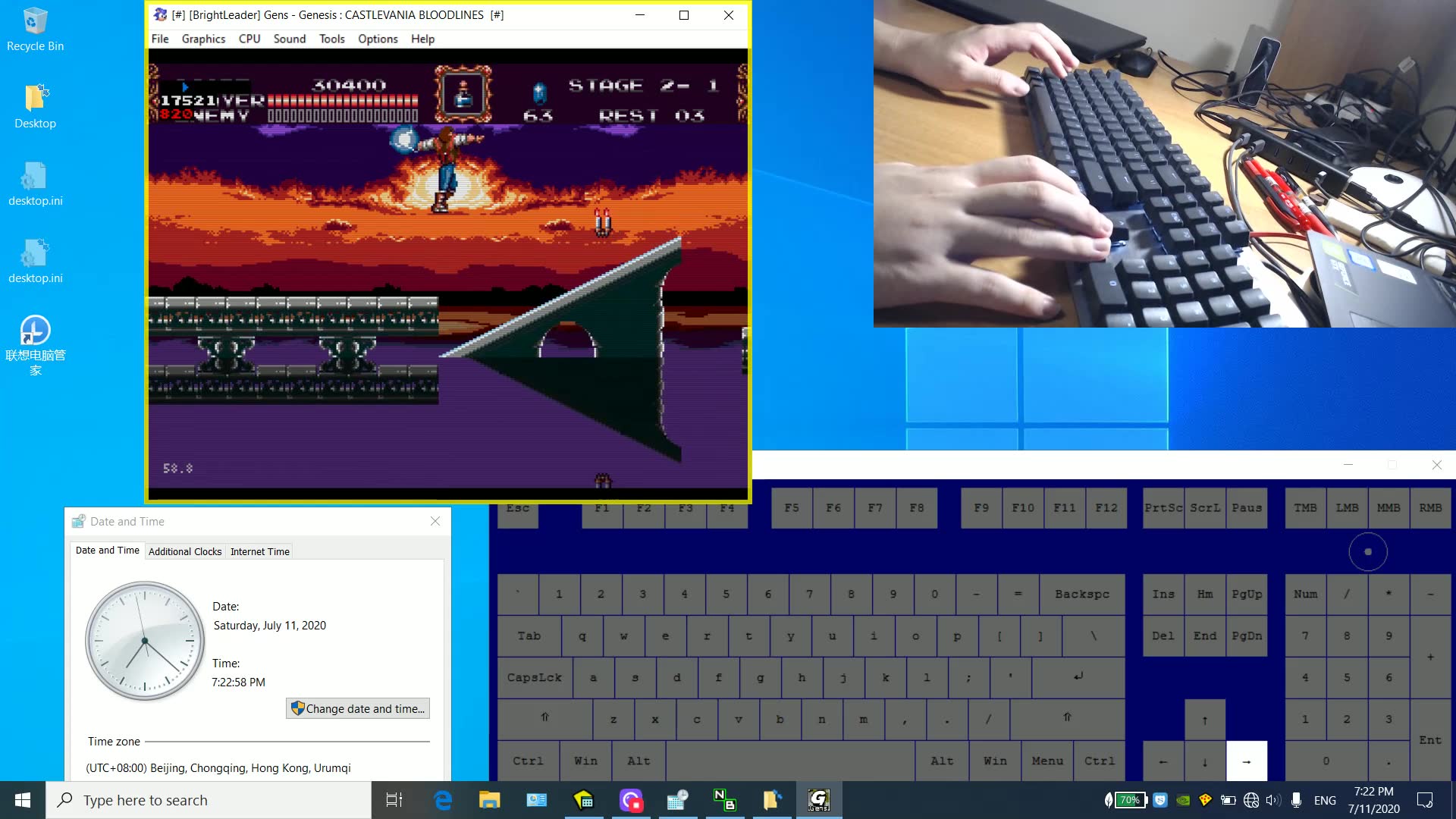Click the ENG language indicator

1325,800
